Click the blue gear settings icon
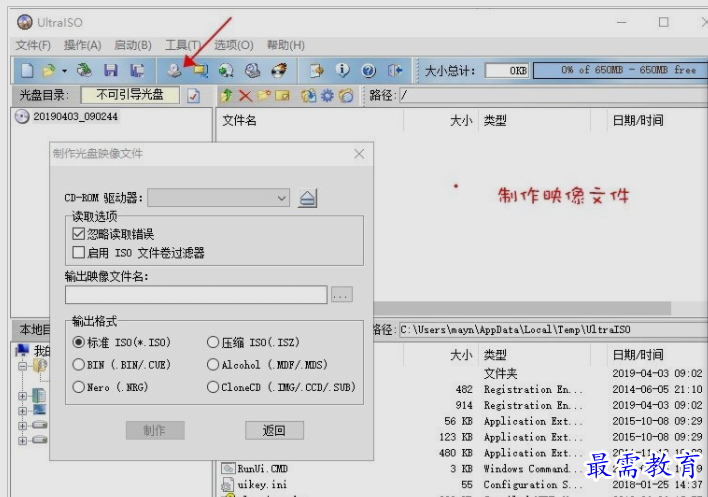The height and width of the screenshot is (497, 708). point(327,95)
